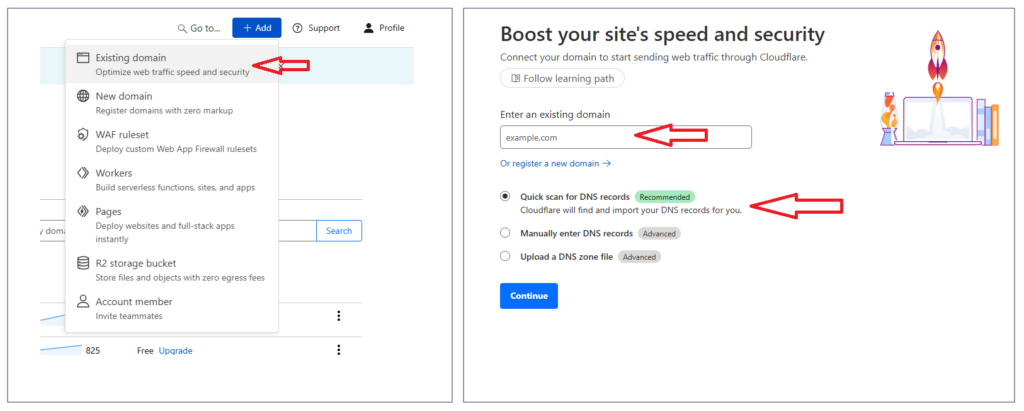Click the book icon in Follow learning path

tap(515, 78)
